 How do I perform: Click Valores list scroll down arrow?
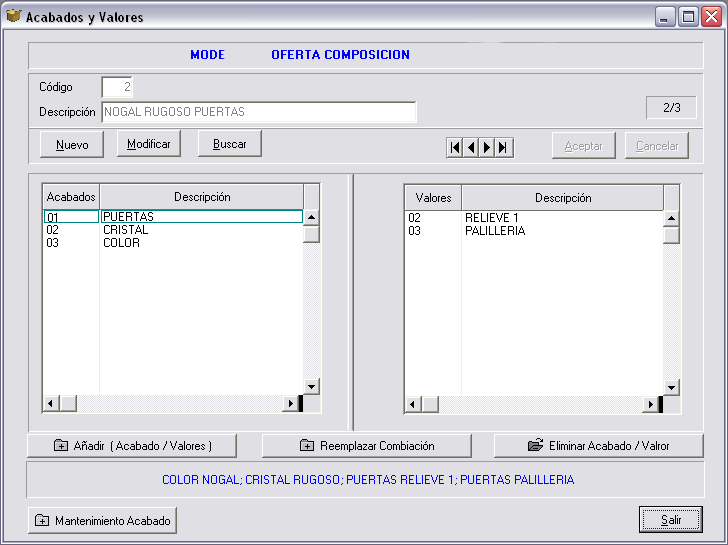tap(671, 387)
